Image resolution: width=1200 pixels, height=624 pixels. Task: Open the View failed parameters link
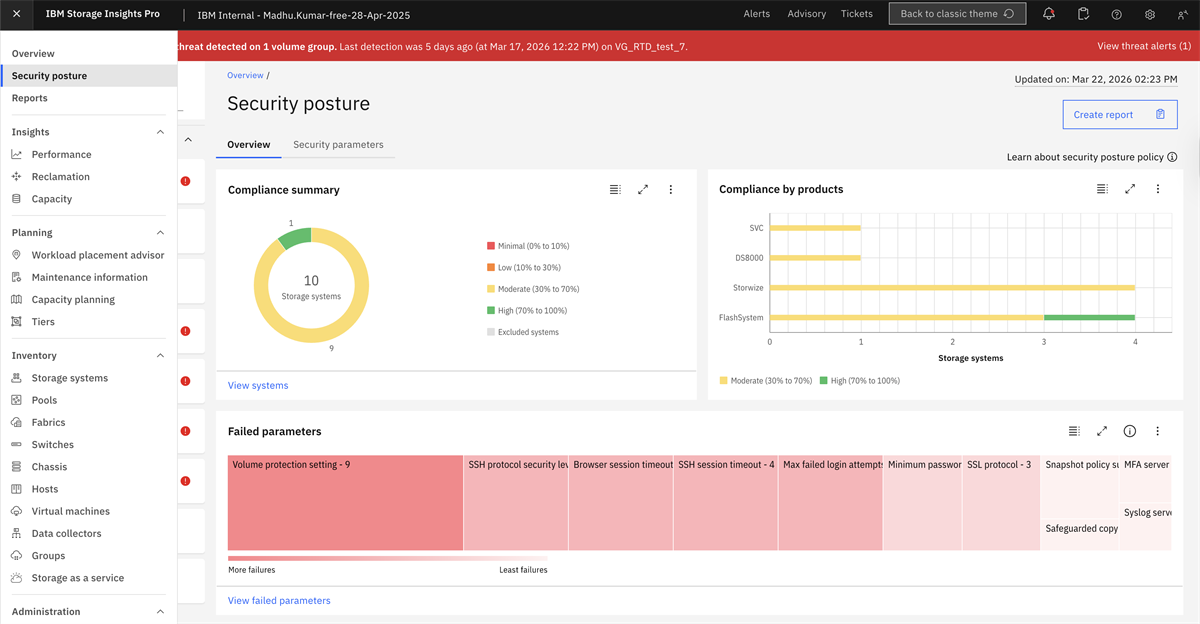coord(279,600)
